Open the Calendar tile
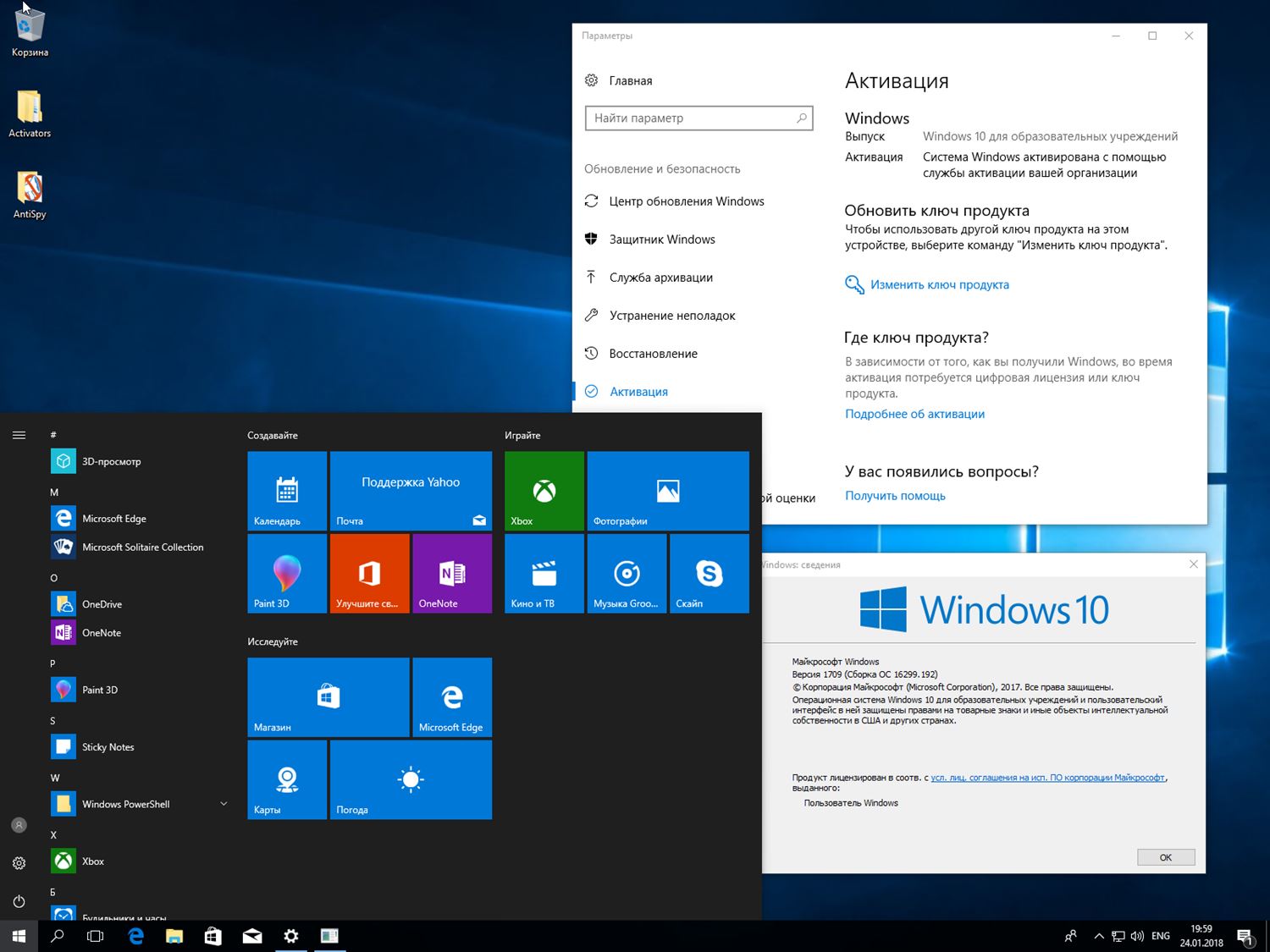This screenshot has width=1270, height=952. pyautogui.click(x=286, y=491)
